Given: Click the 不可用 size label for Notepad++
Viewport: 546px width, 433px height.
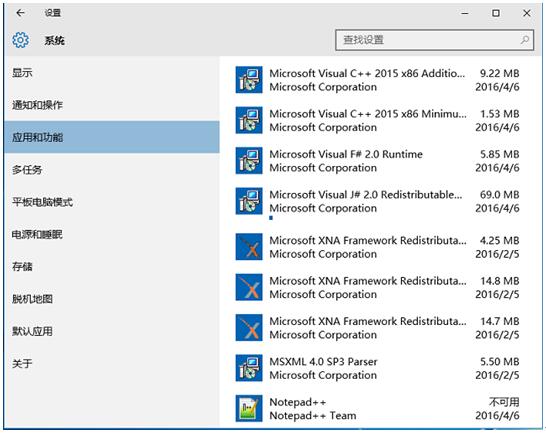Looking at the screenshot, I should click(x=504, y=402).
